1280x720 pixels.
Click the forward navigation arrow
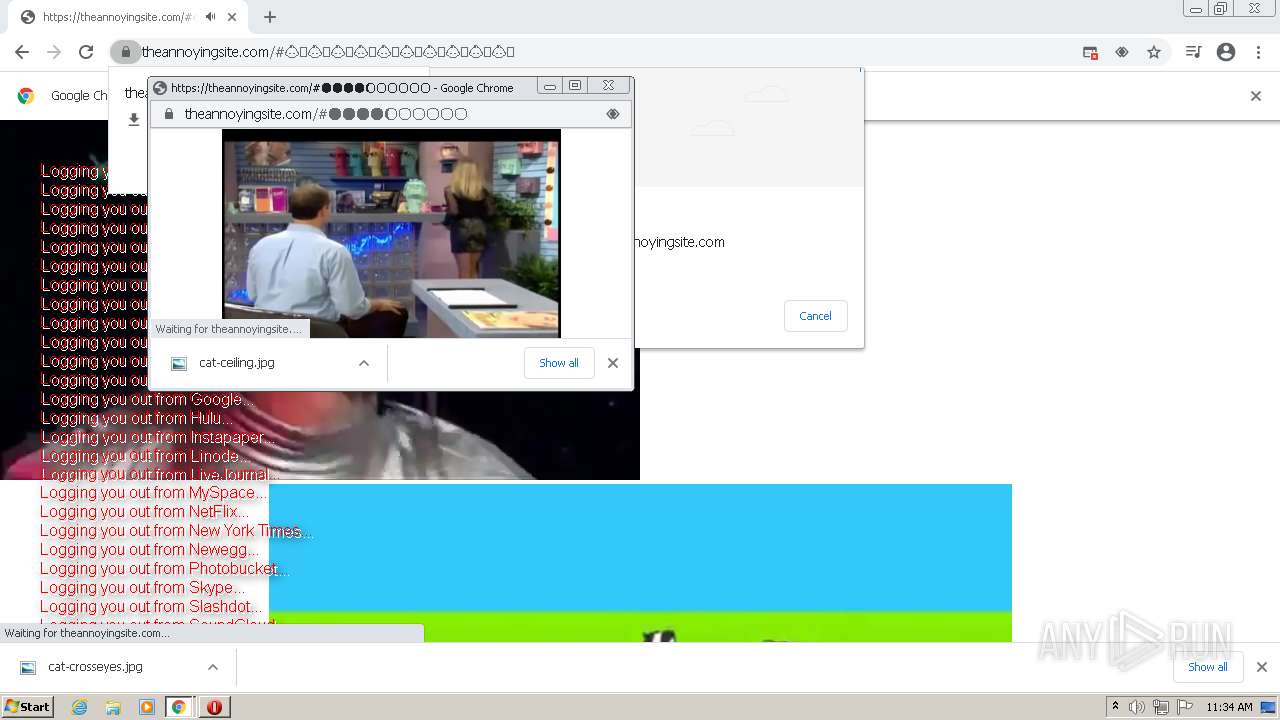pos(54,52)
